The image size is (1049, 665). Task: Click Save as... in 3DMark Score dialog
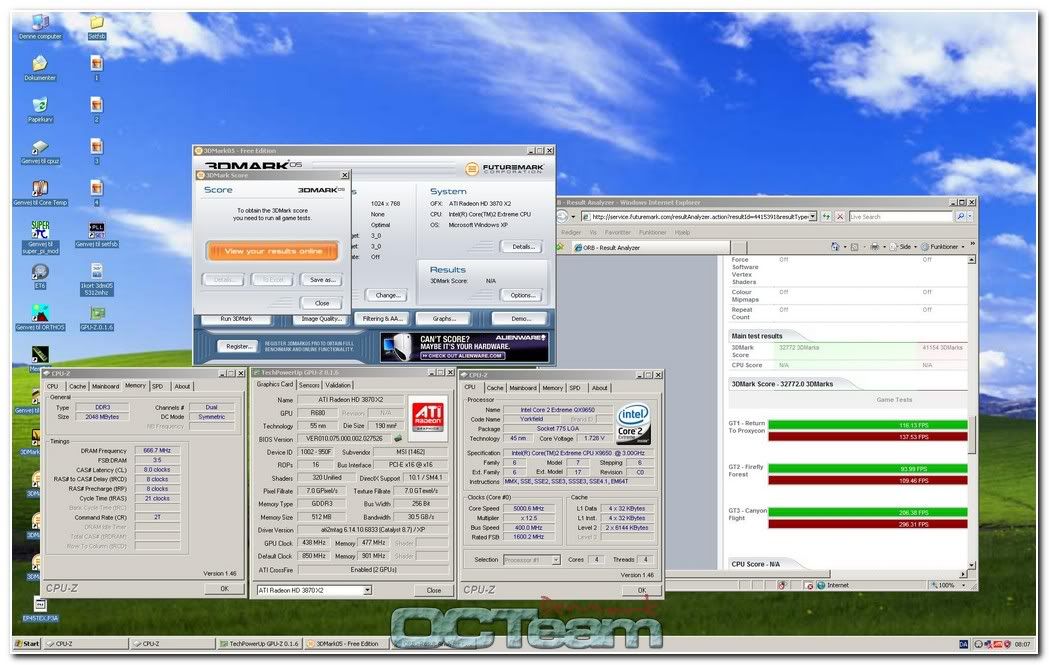(322, 280)
